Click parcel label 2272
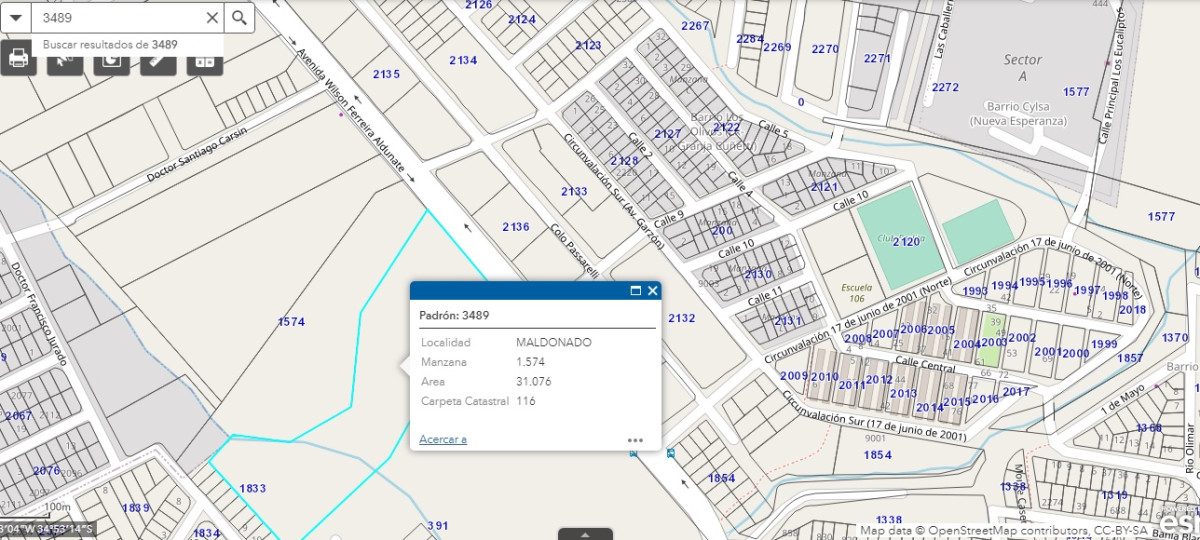This screenshot has width=1200, height=540. coord(945,87)
